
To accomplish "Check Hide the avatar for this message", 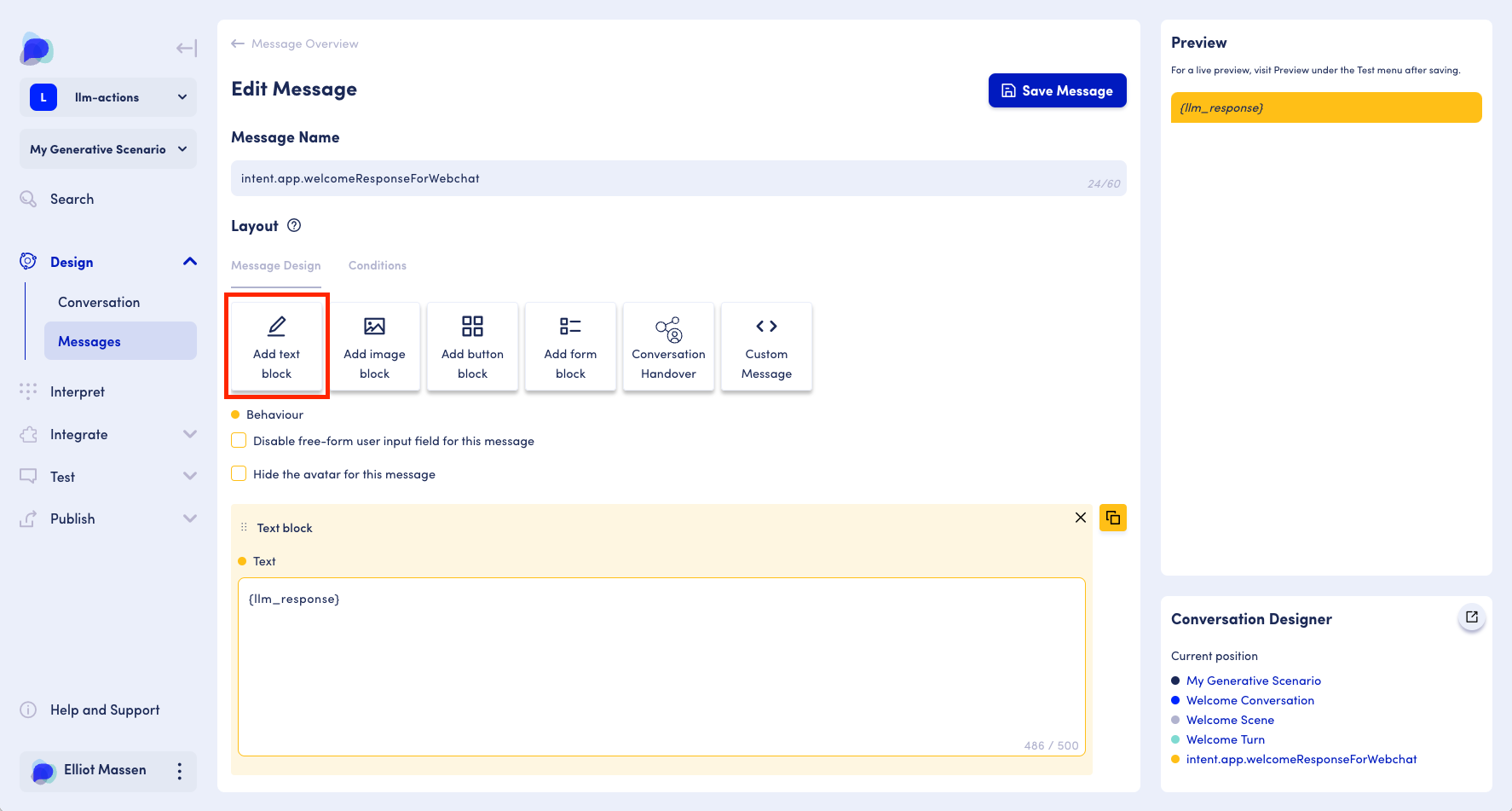I will coord(239,474).
